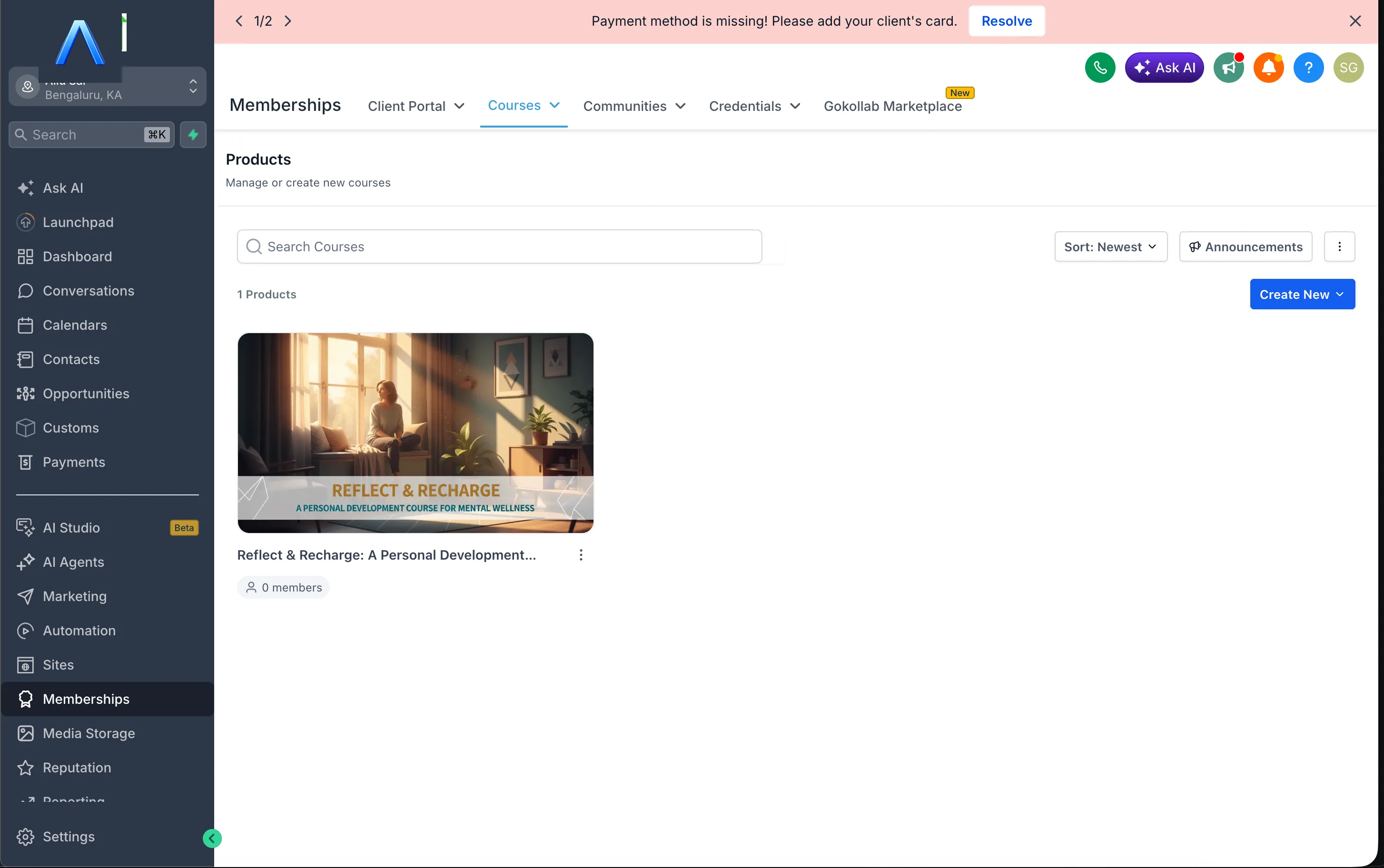Open Ask AI in the sidebar
Viewport: 1384px width, 868px height.
pos(108,187)
